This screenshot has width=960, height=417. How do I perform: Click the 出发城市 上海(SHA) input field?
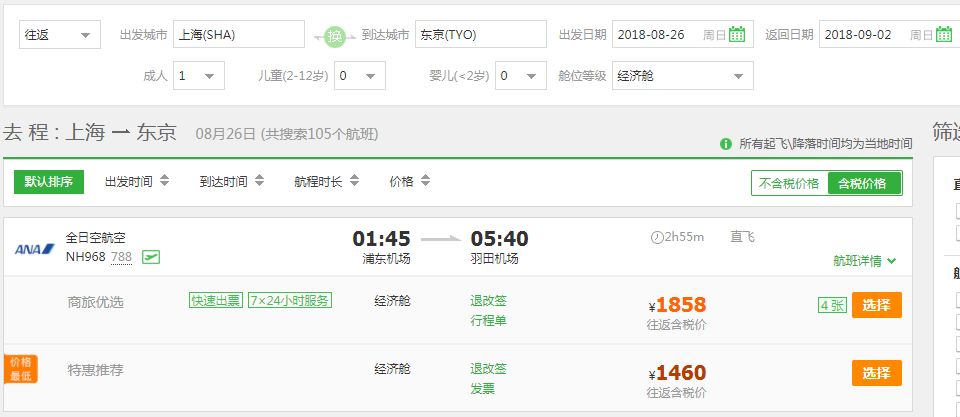(239, 34)
